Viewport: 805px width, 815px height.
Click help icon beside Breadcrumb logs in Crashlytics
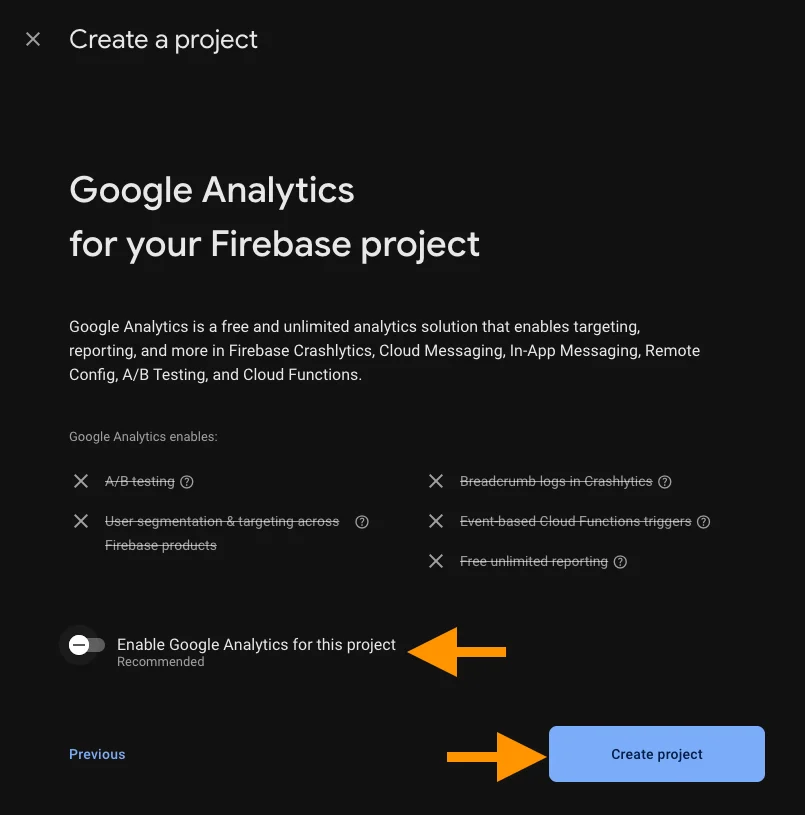pos(665,482)
